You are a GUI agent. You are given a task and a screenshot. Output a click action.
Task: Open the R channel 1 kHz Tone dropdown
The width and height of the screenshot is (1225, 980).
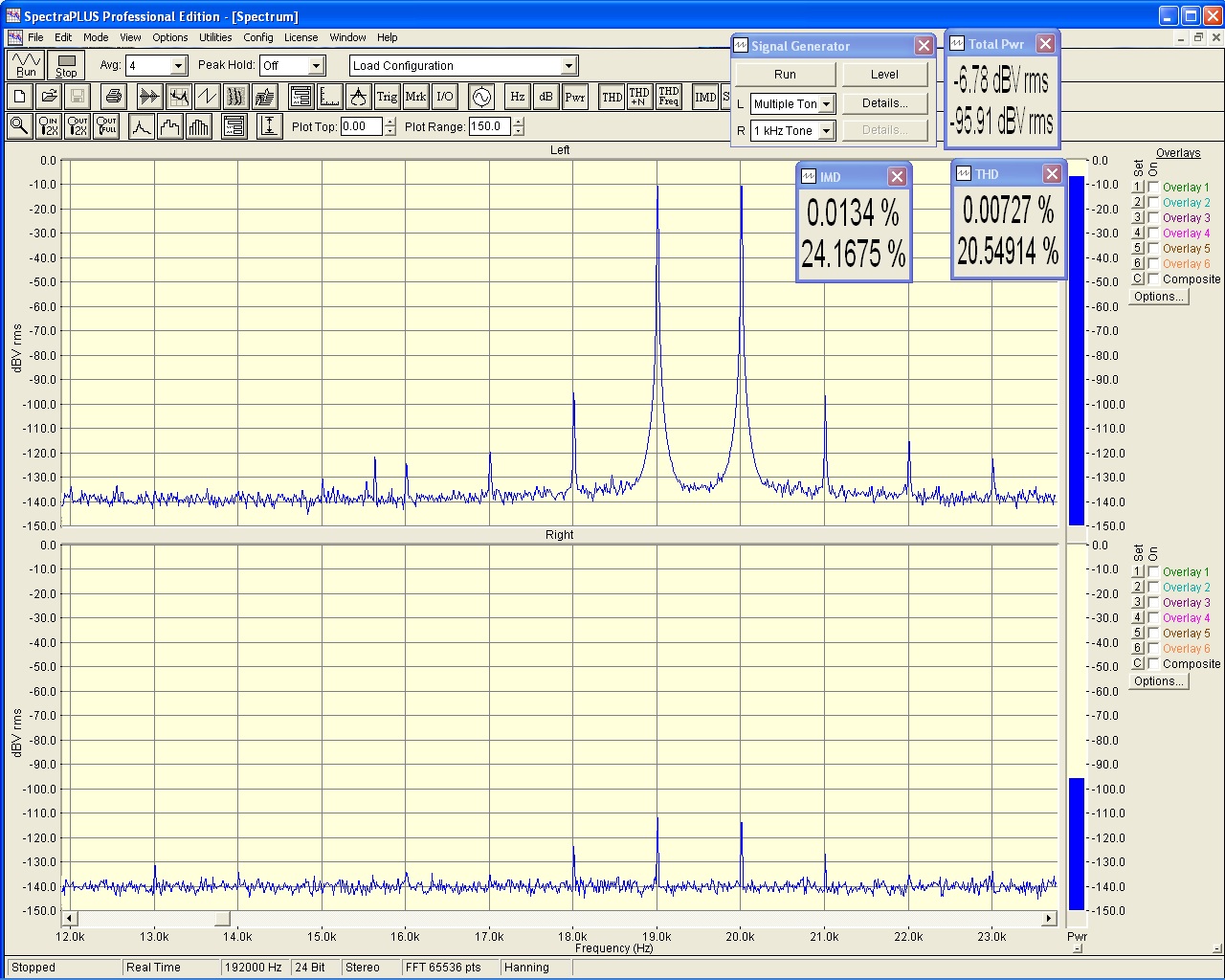[827, 131]
